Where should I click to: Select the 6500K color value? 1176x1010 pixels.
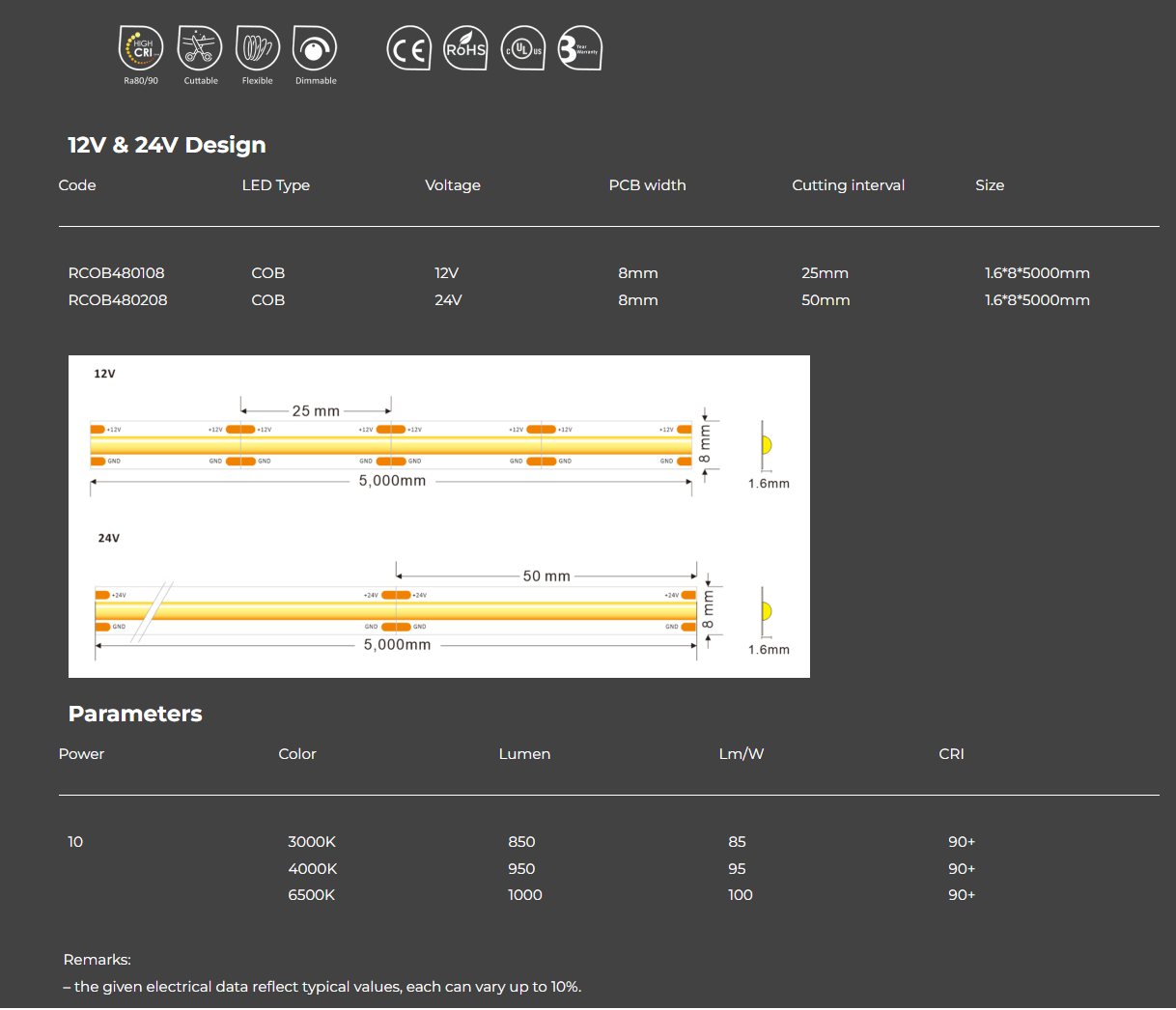pyautogui.click(x=311, y=895)
